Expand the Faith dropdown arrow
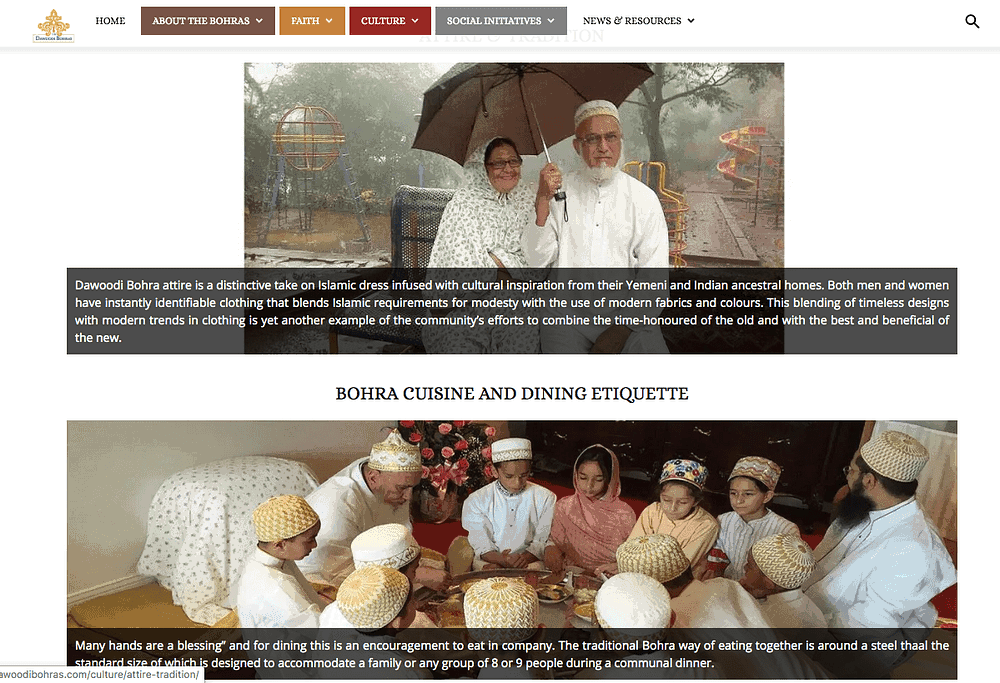Viewport: 1000px width, 683px height. tap(329, 20)
